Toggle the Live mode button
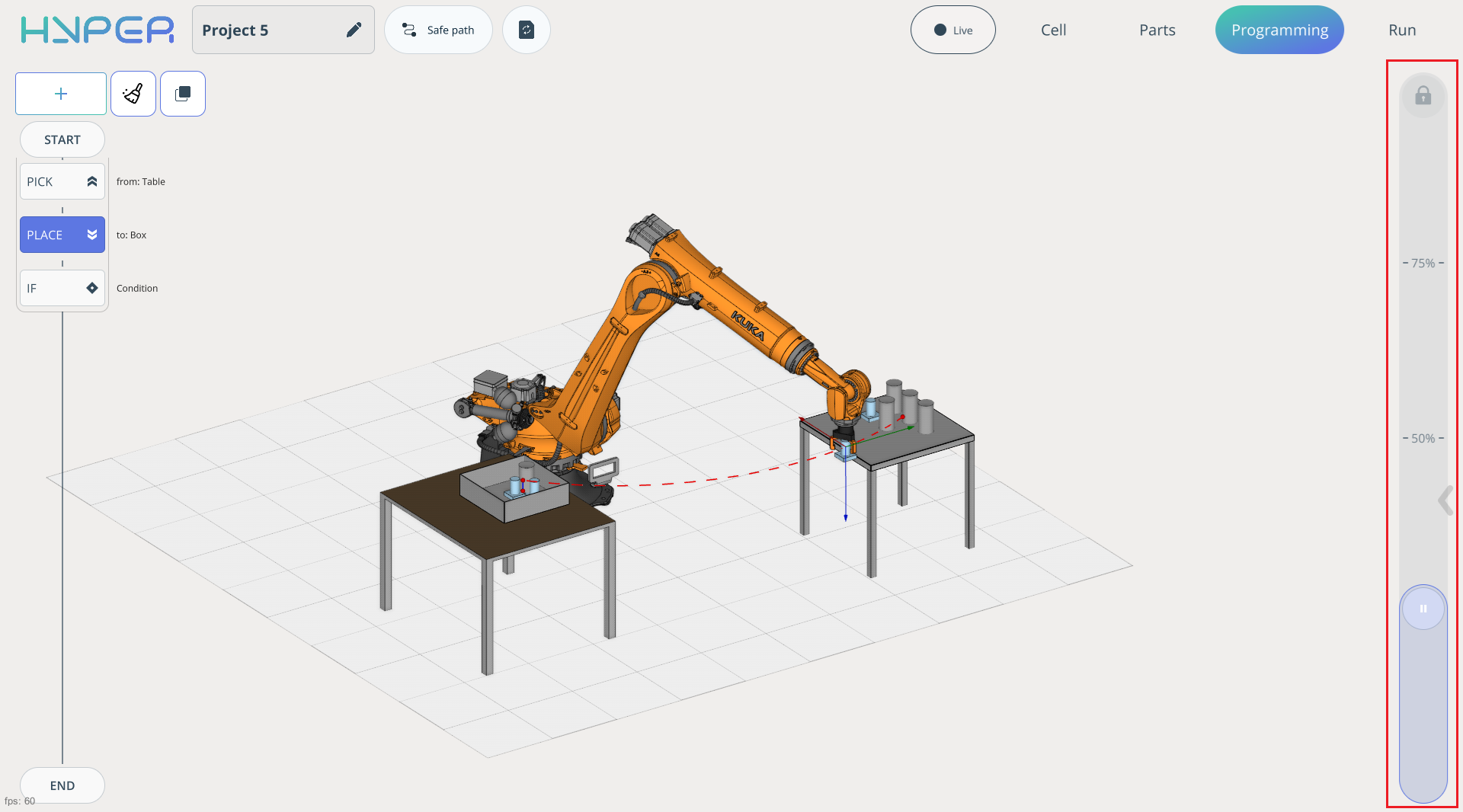The image size is (1463, 812). click(952, 30)
